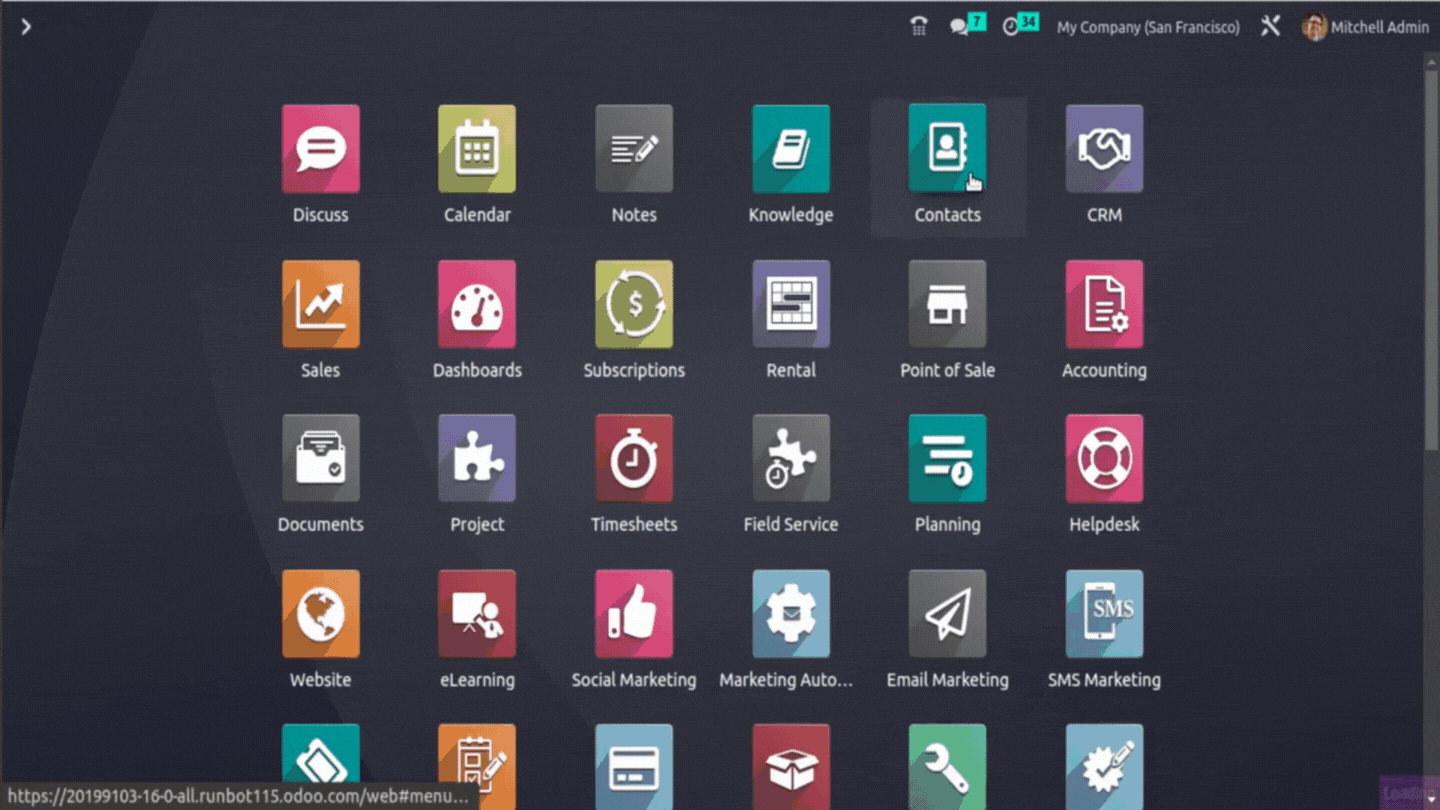This screenshot has height=810, width=1440.
Task: Open company switcher My Company (San Francisco)
Action: (1148, 27)
